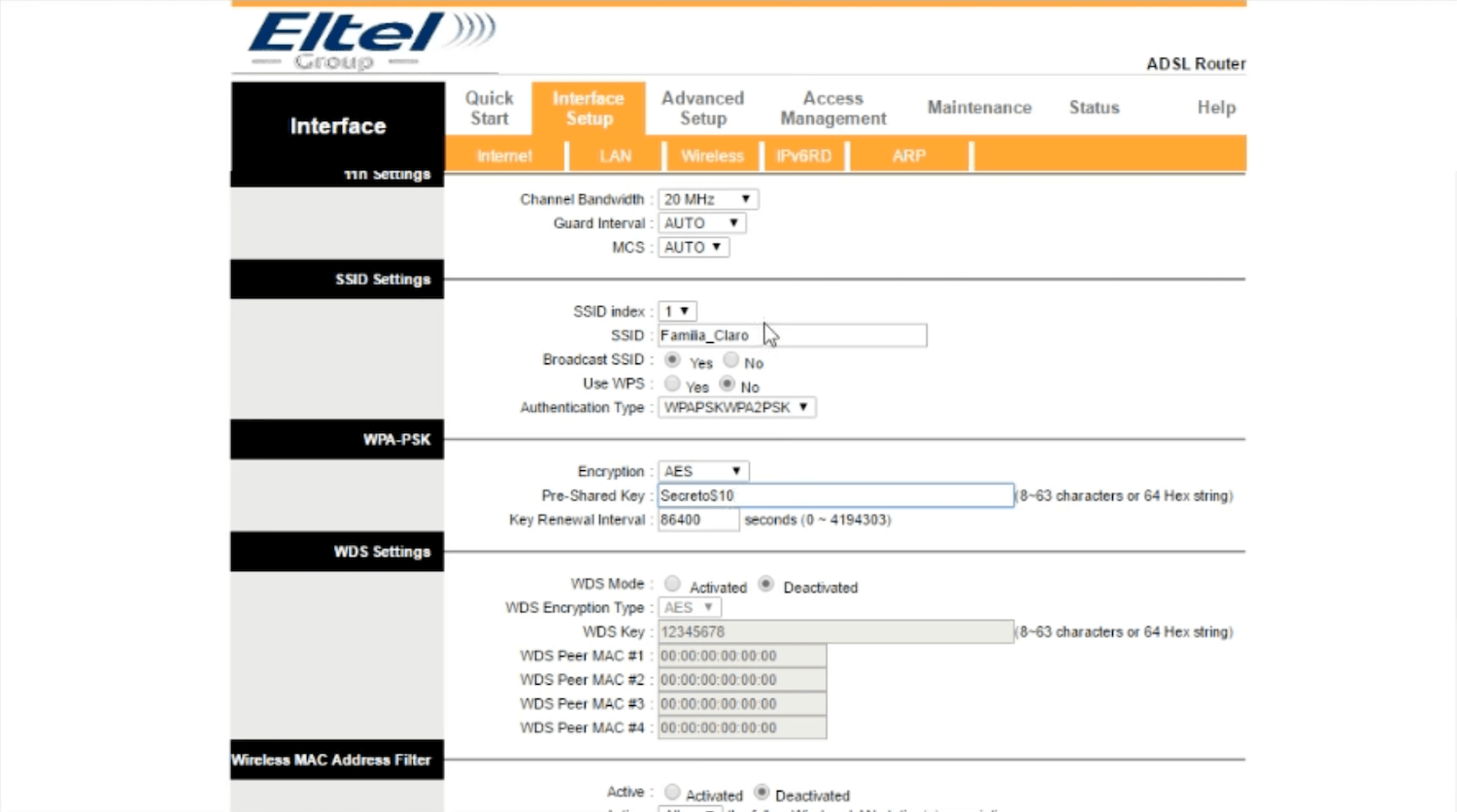The width and height of the screenshot is (1457, 812).
Task: Expand the Authentication Type dropdown
Action: click(x=736, y=408)
